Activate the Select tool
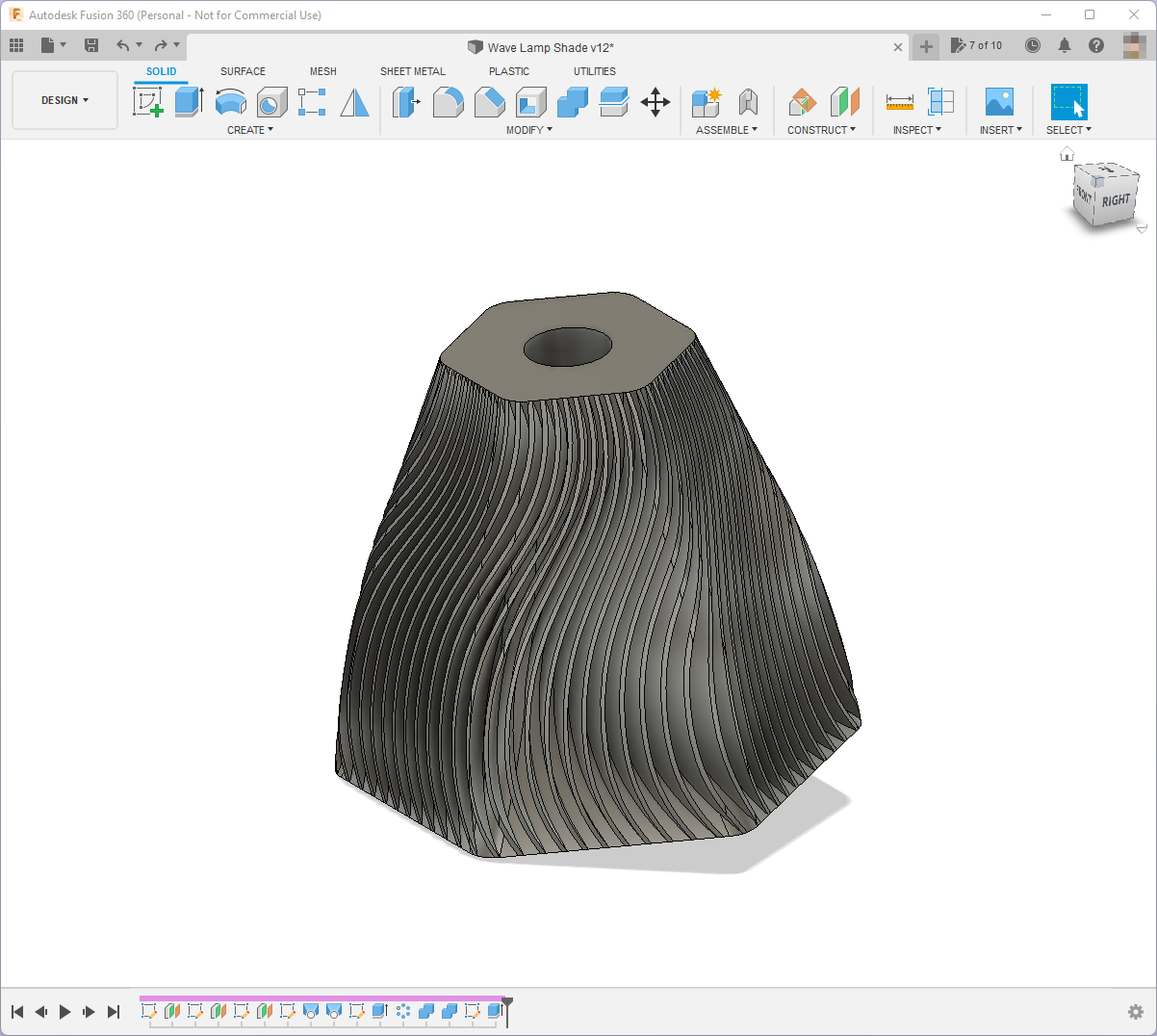 [x=1068, y=102]
